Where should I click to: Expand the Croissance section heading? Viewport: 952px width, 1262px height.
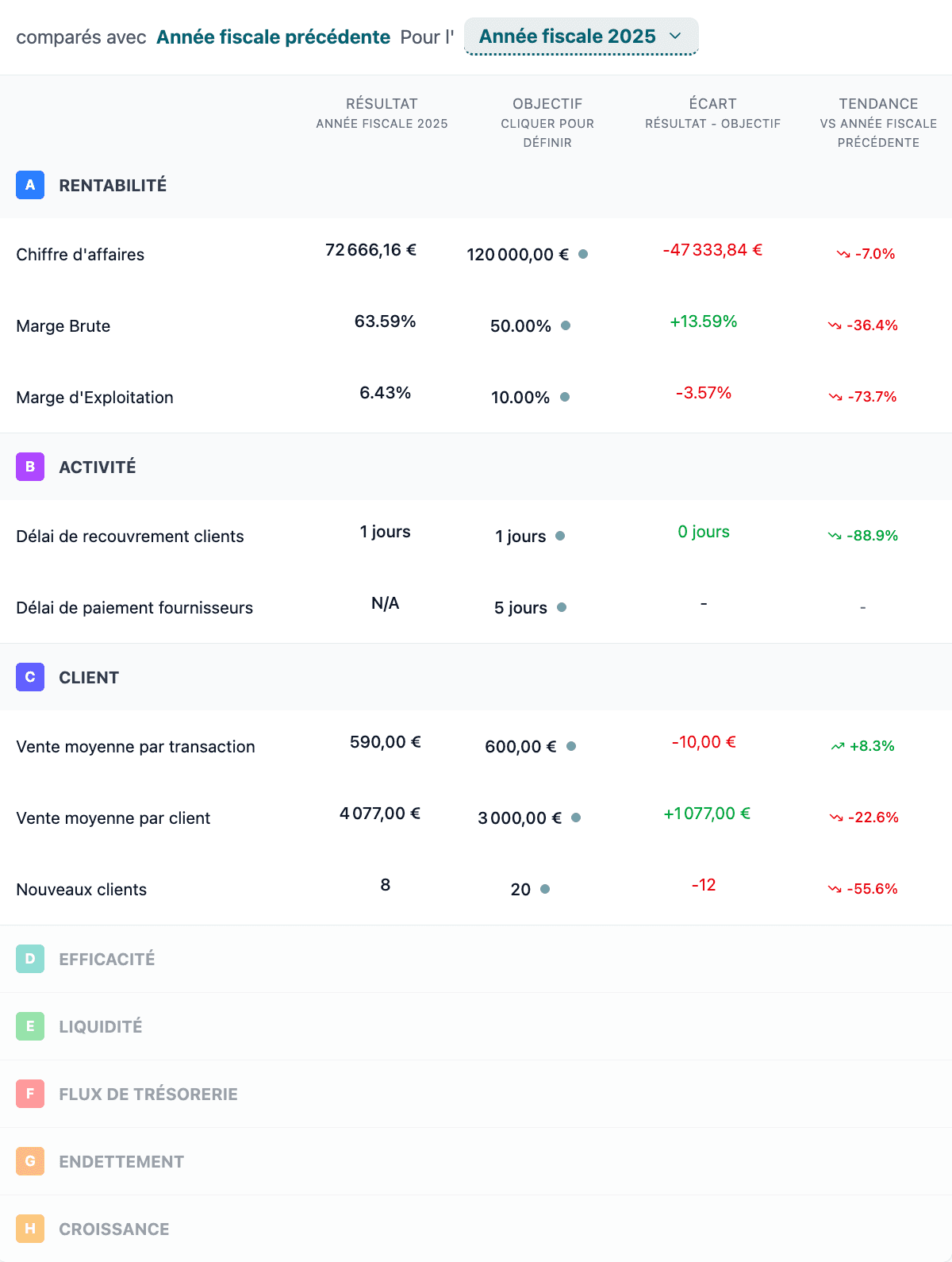114,1229
